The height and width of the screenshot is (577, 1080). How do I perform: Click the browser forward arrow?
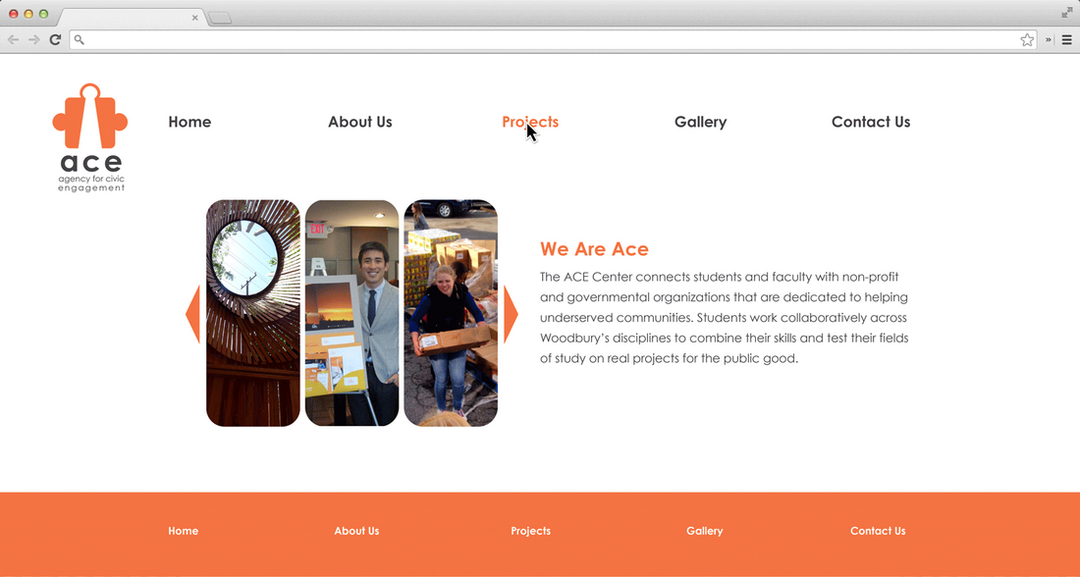coord(34,40)
